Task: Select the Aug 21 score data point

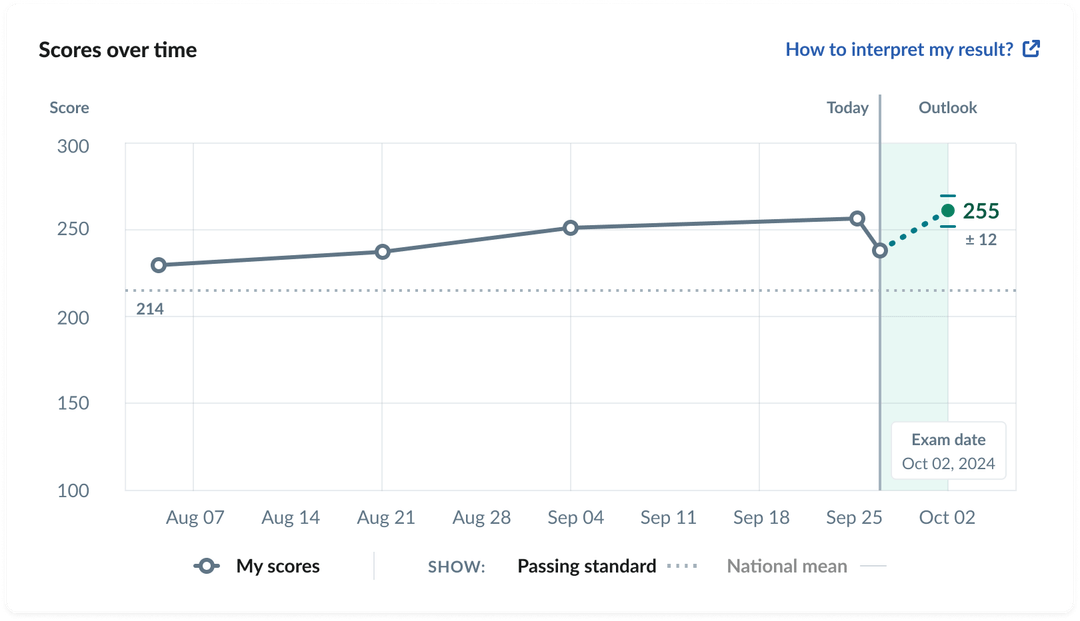Action: pyautogui.click(x=383, y=250)
